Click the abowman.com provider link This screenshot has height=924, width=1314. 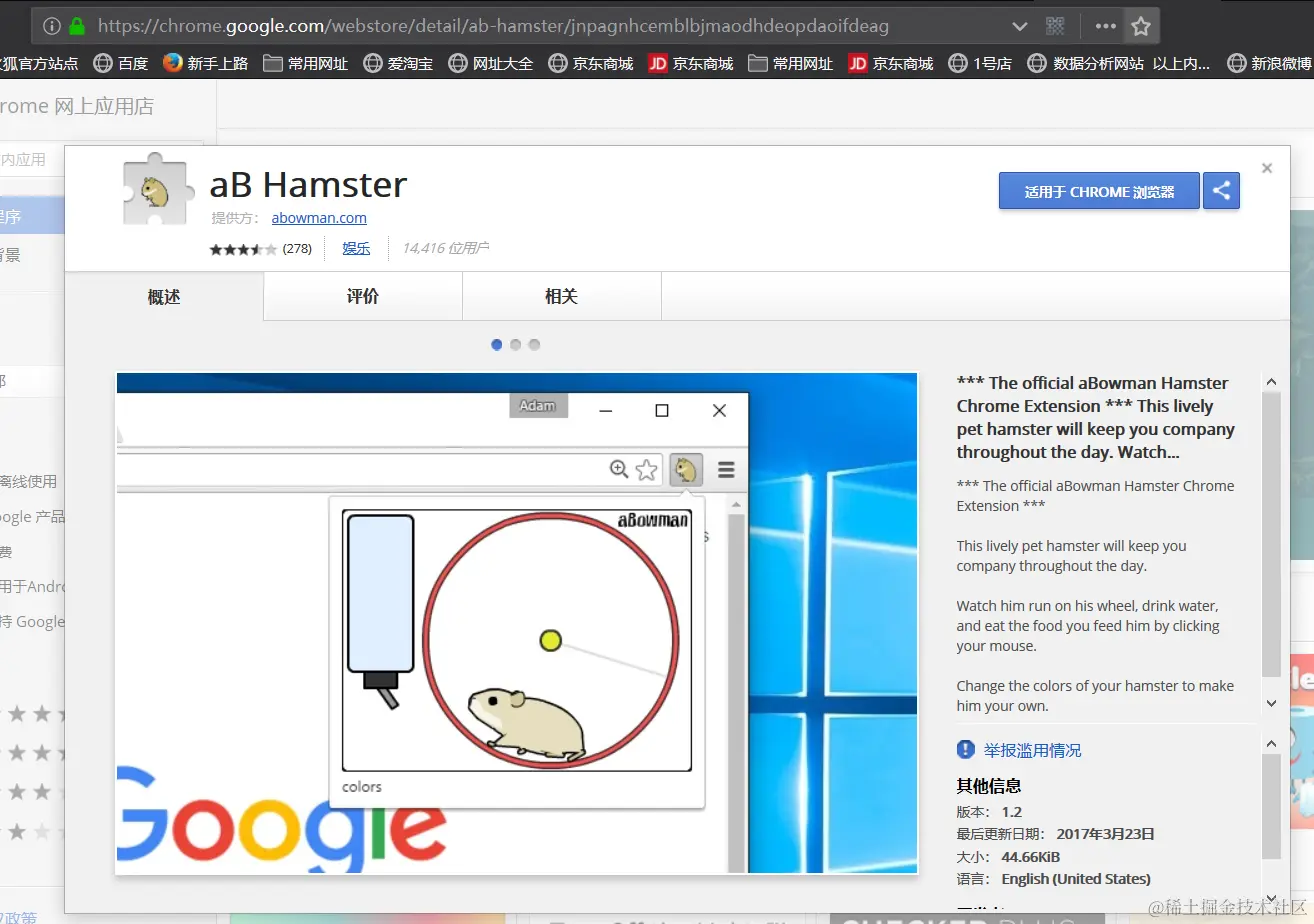pyautogui.click(x=319, y=218)
